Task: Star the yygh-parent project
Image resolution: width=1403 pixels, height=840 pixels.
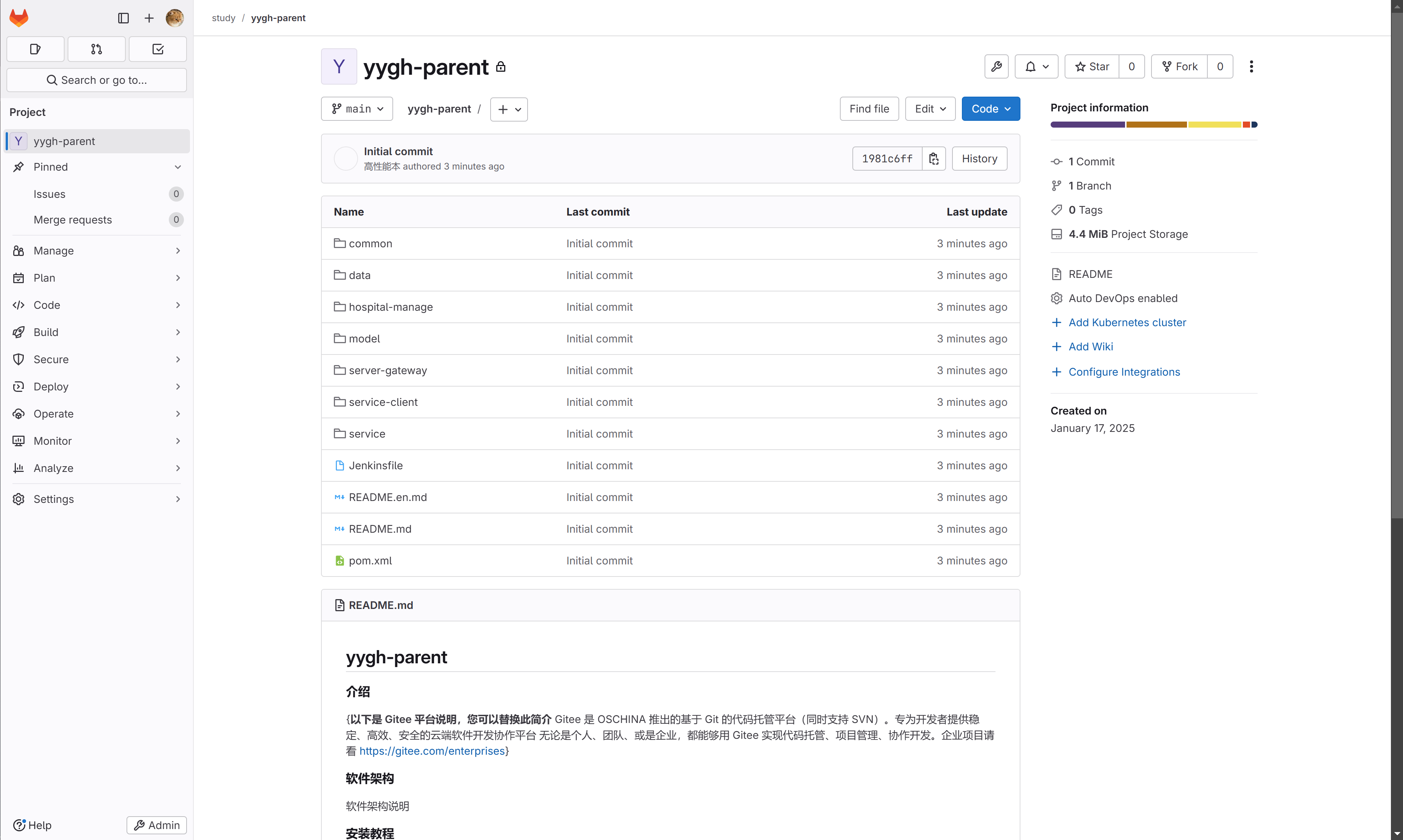Action: click(x=1091, y=67)
